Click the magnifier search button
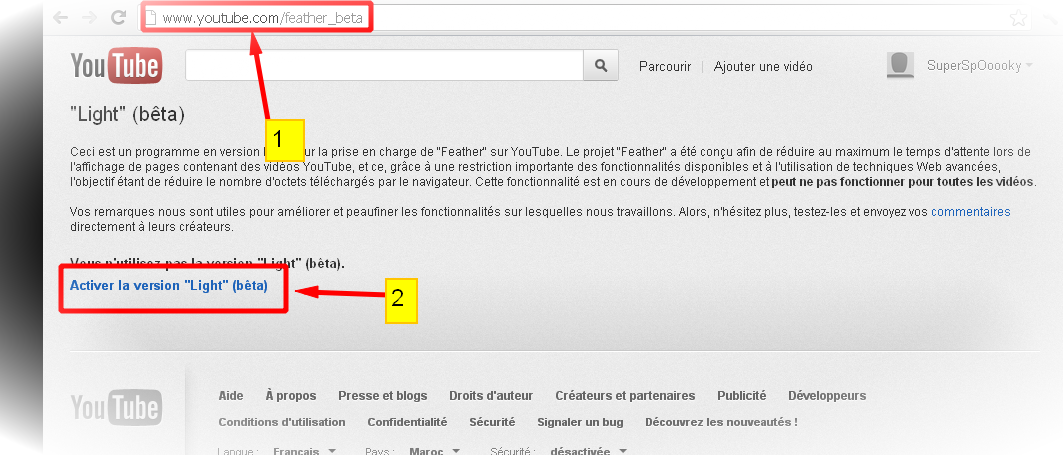 tap(601, 66)
